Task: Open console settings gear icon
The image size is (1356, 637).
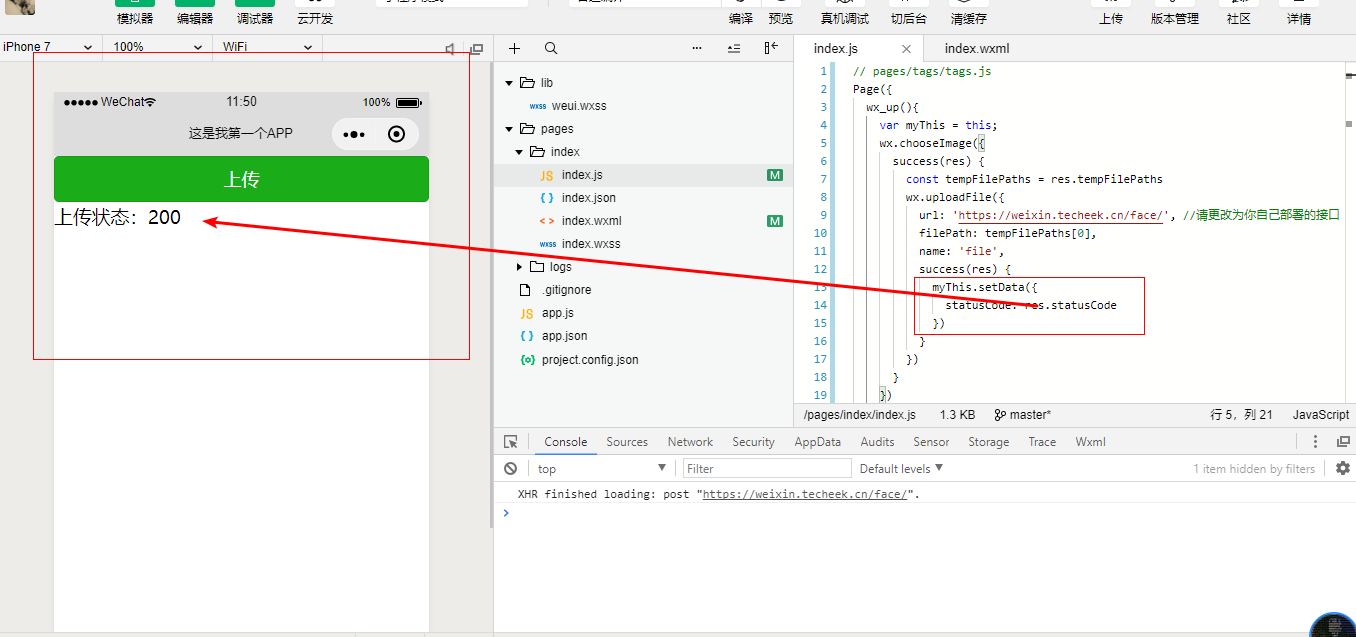Action: coord(1342,468)
